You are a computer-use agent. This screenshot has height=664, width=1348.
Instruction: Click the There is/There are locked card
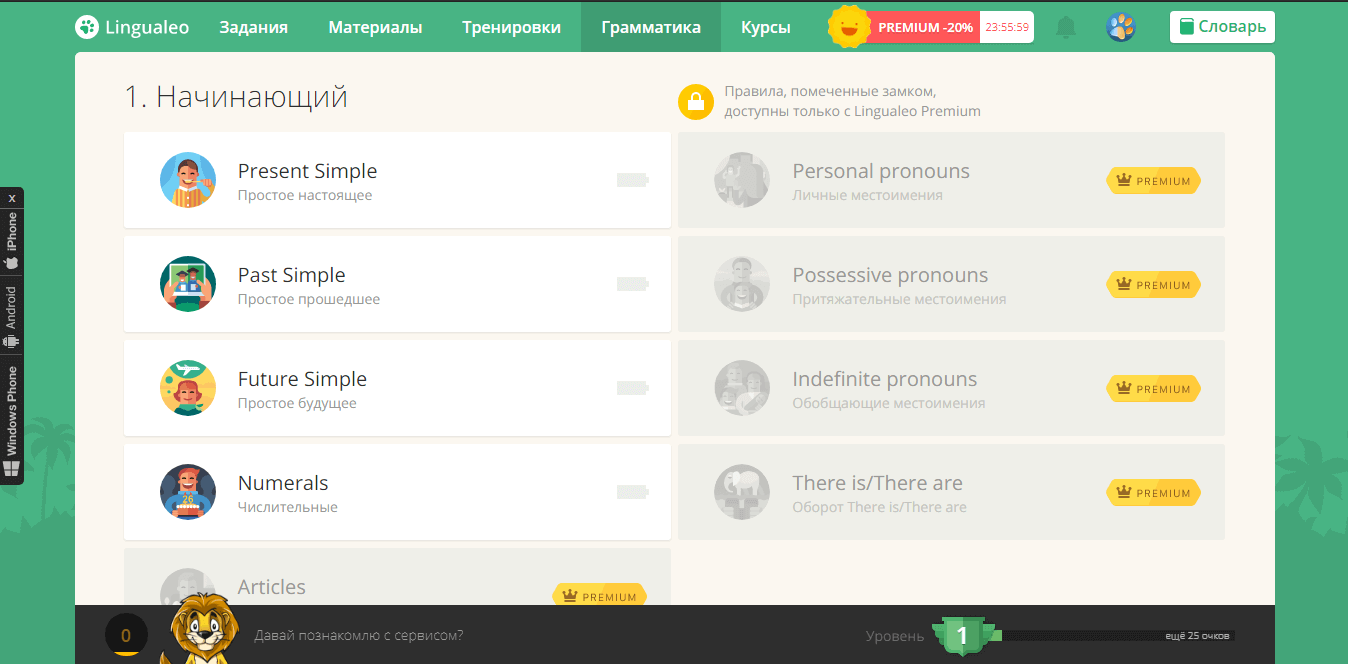(950, 492)
